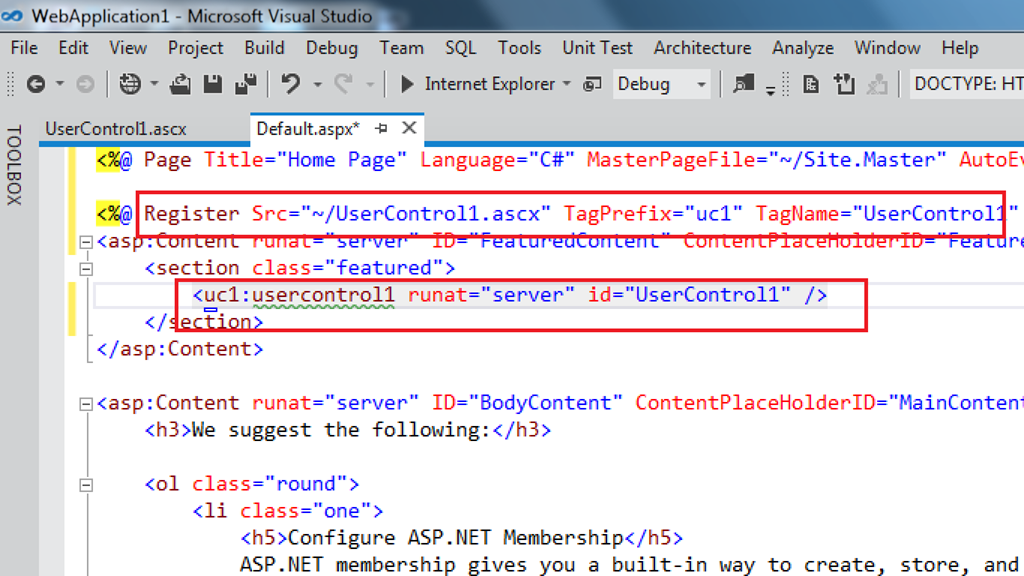Click the MasterPageFile attribute value text

click(857, 160)
